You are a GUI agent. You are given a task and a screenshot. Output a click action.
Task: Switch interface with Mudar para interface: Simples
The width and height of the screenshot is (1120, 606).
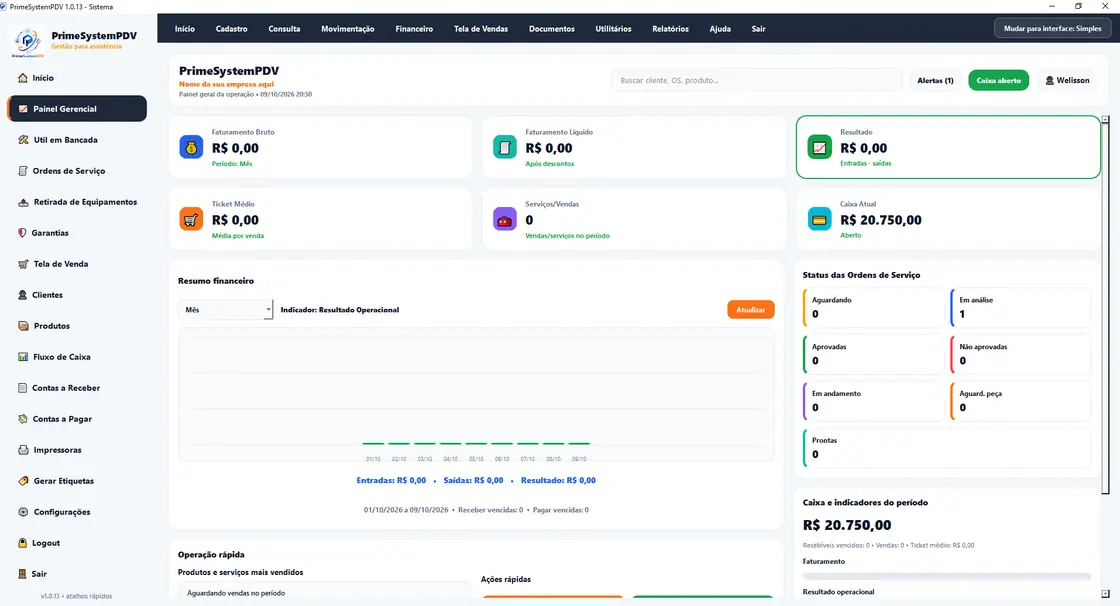tap(1053, 29)
